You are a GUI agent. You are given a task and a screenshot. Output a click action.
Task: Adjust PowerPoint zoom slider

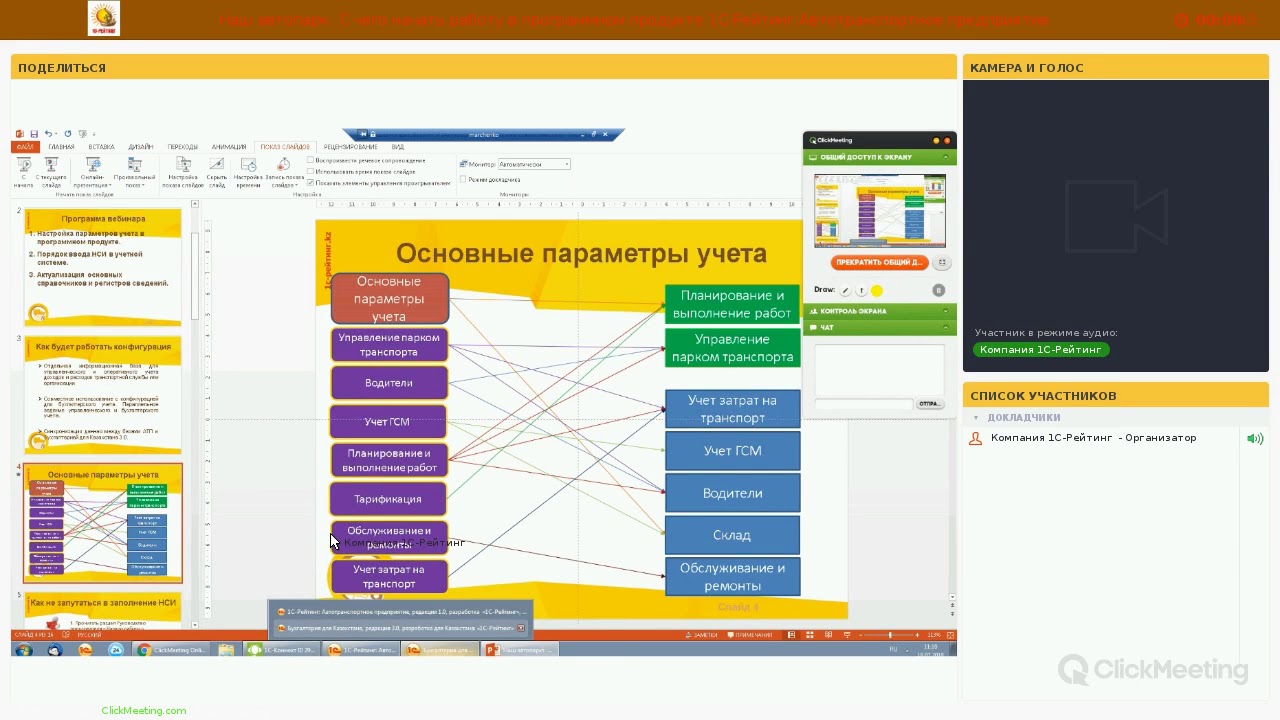tap(890, 635)
